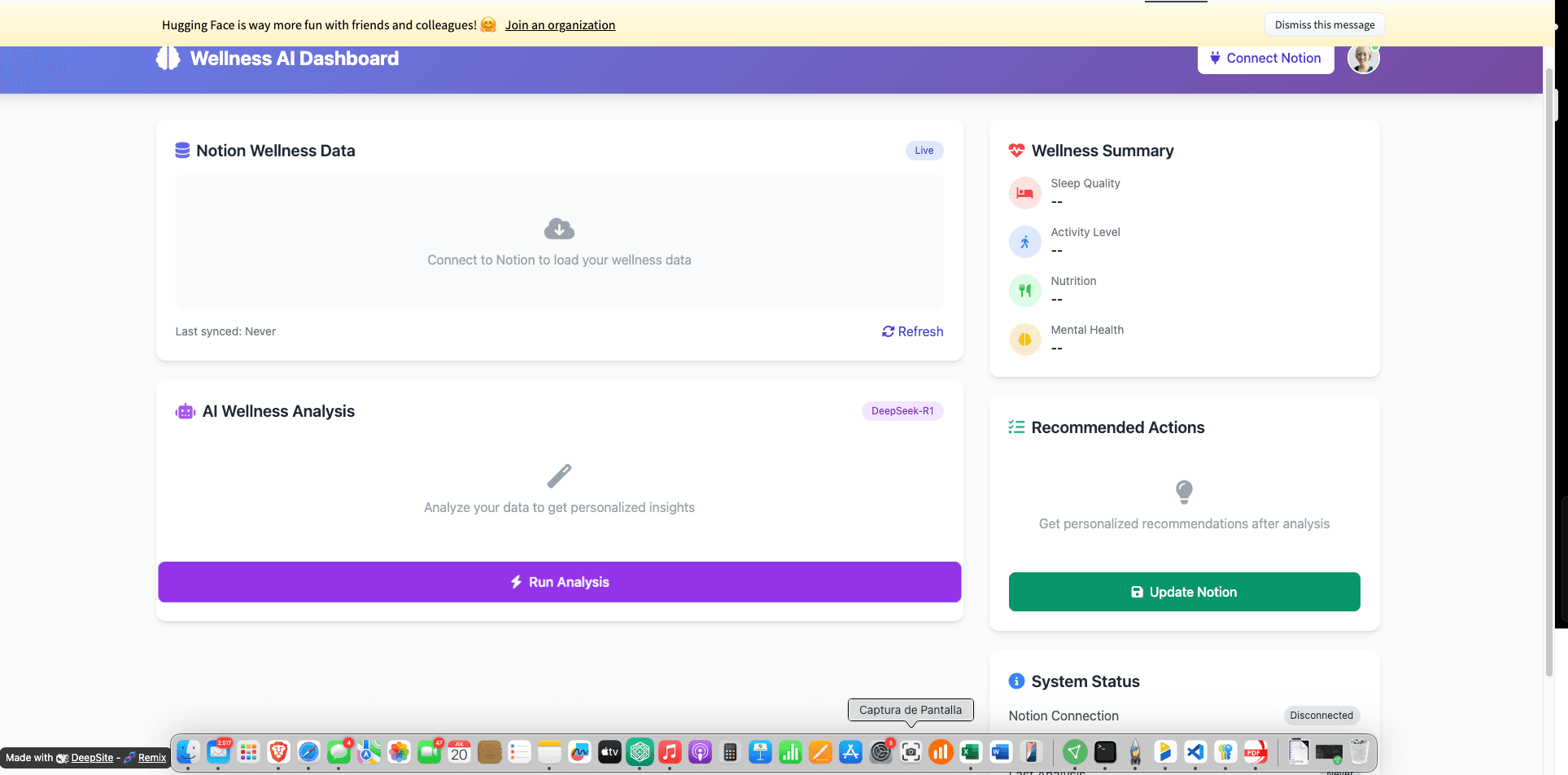
Task: Click the Nutrition utensils icon
Action: (x=1024, y=291)
